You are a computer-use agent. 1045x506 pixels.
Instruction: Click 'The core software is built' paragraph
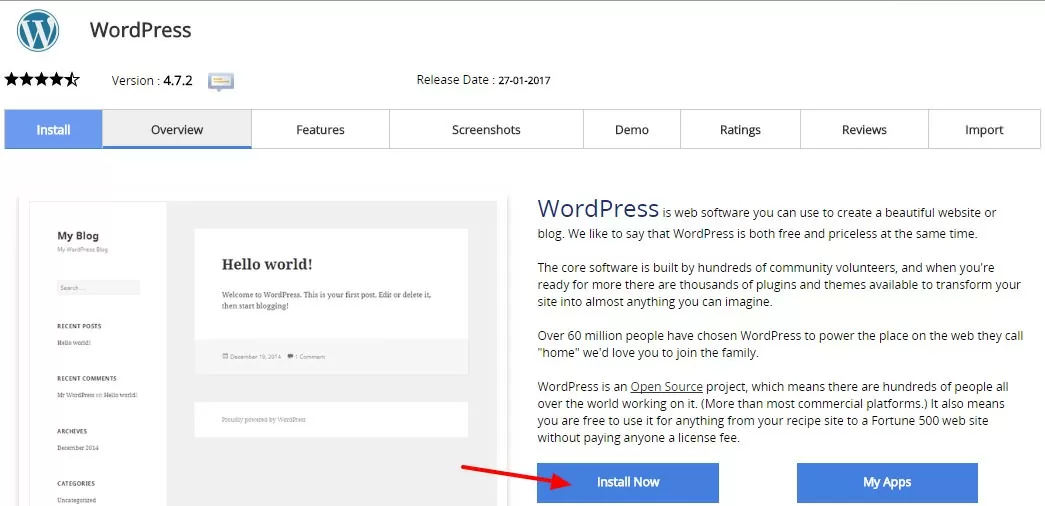pyautogui.click(x=779, y=285)
